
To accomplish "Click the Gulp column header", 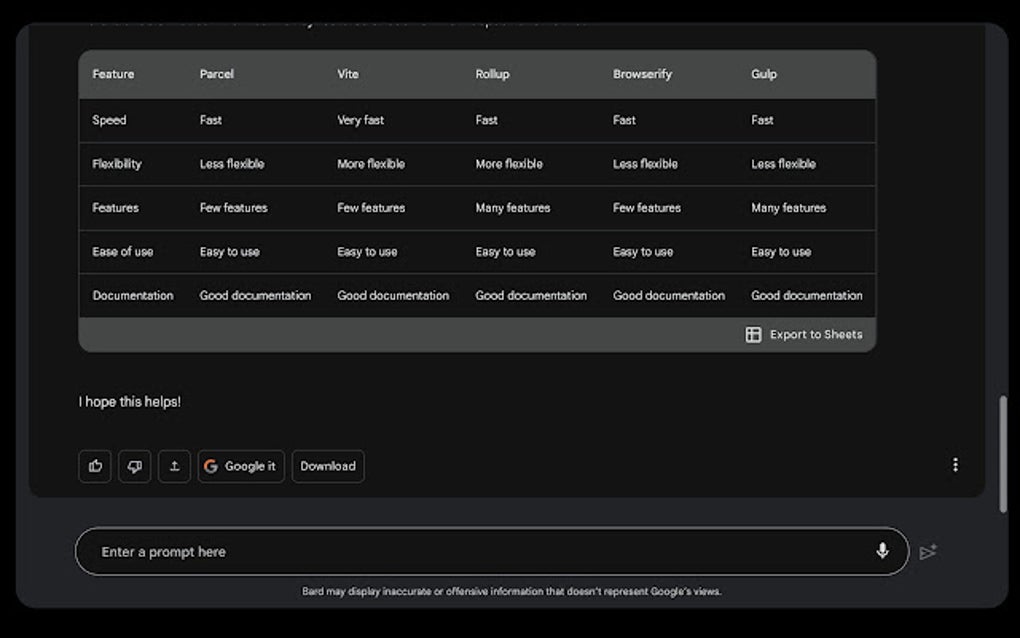I will (x=764, y=74).
